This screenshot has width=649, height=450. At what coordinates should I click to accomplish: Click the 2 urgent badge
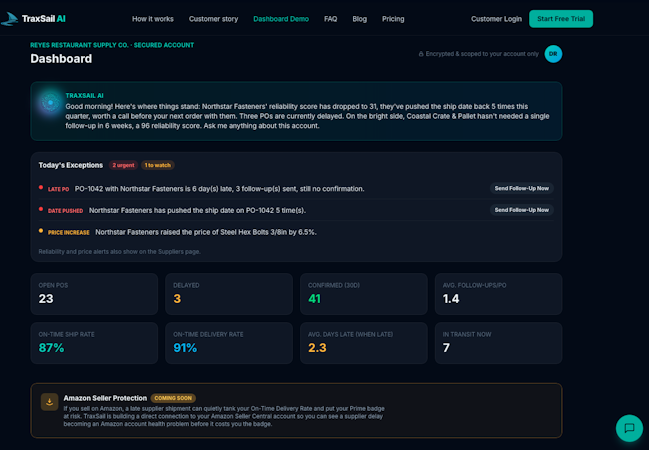point(123,165)
